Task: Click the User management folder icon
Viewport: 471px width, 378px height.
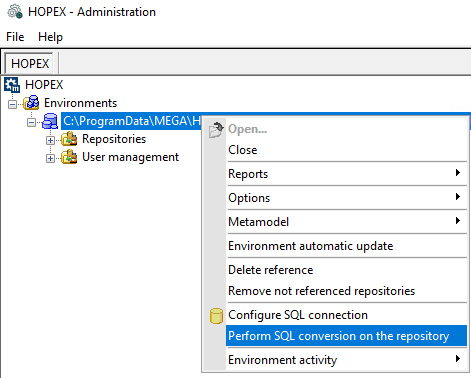Action: click(69, 157)
